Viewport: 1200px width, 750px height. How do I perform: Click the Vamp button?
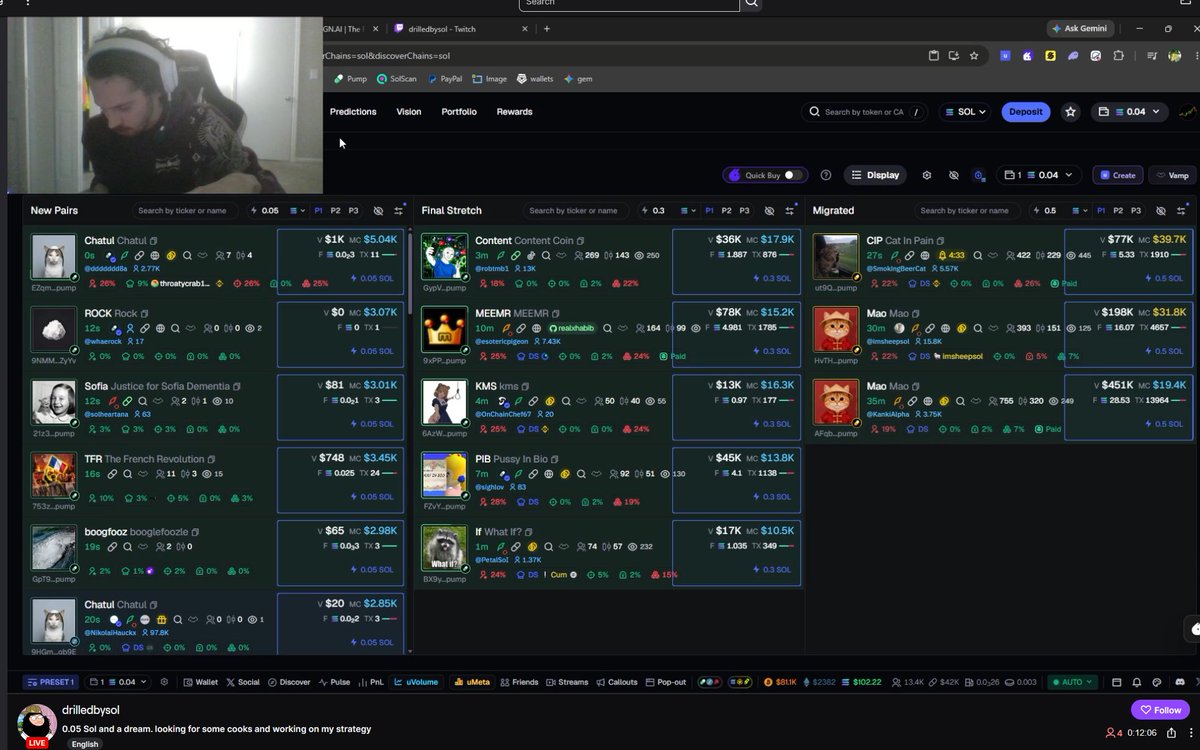(x=1173, y=175)
